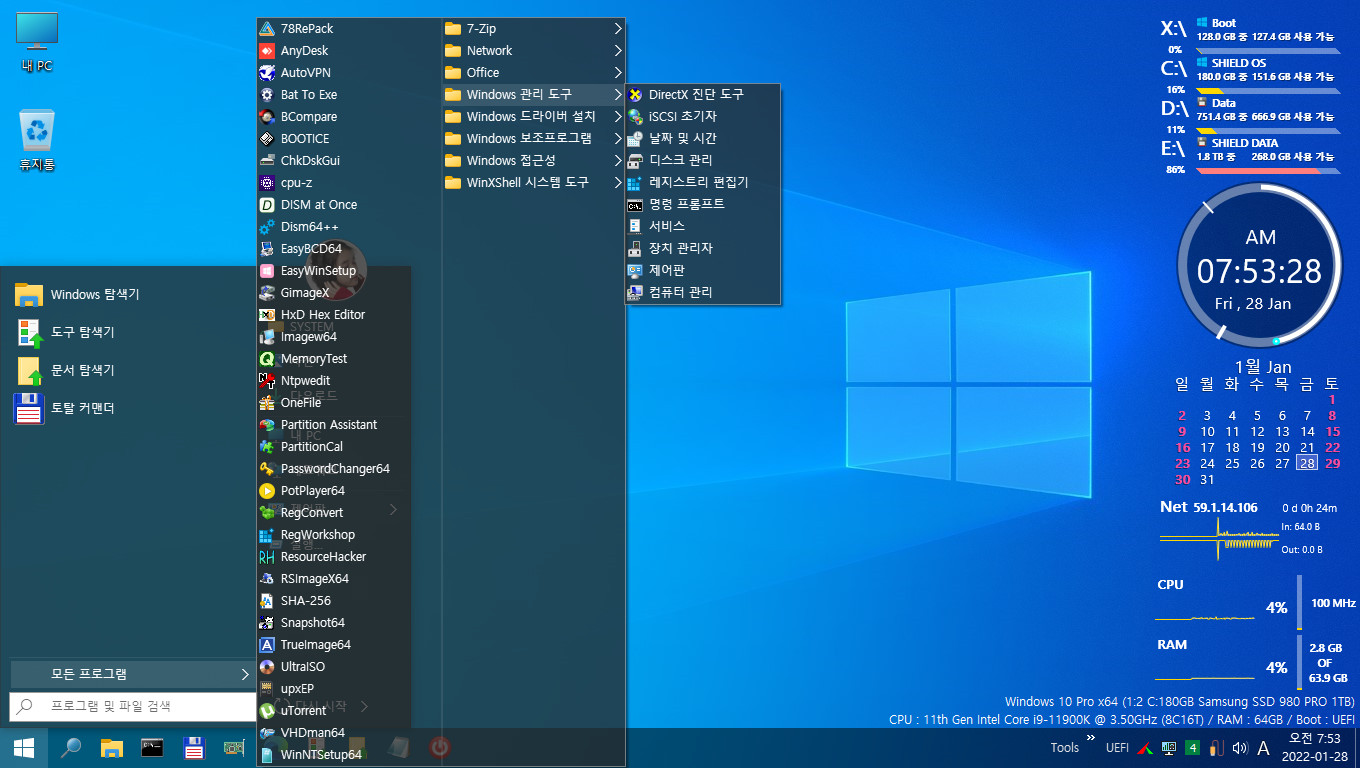Expand the Network folder submenu

[x=533, y=50]
